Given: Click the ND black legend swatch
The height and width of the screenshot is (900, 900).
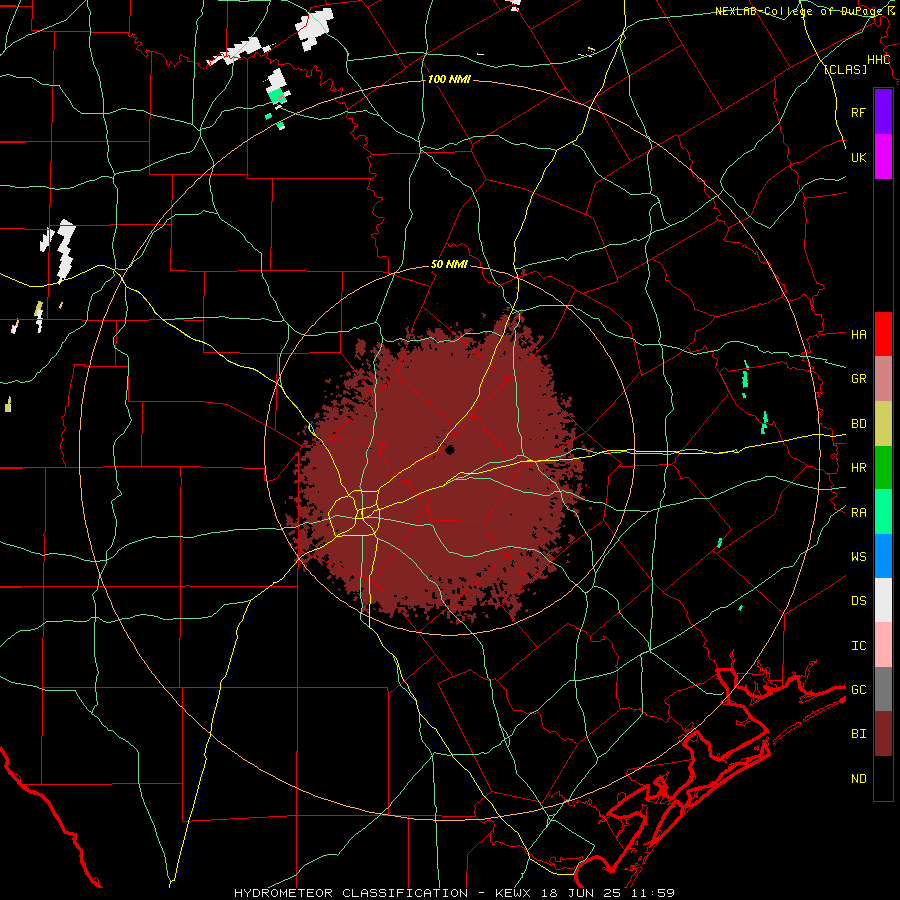Looking at the screenshot, I should [883, 778].
